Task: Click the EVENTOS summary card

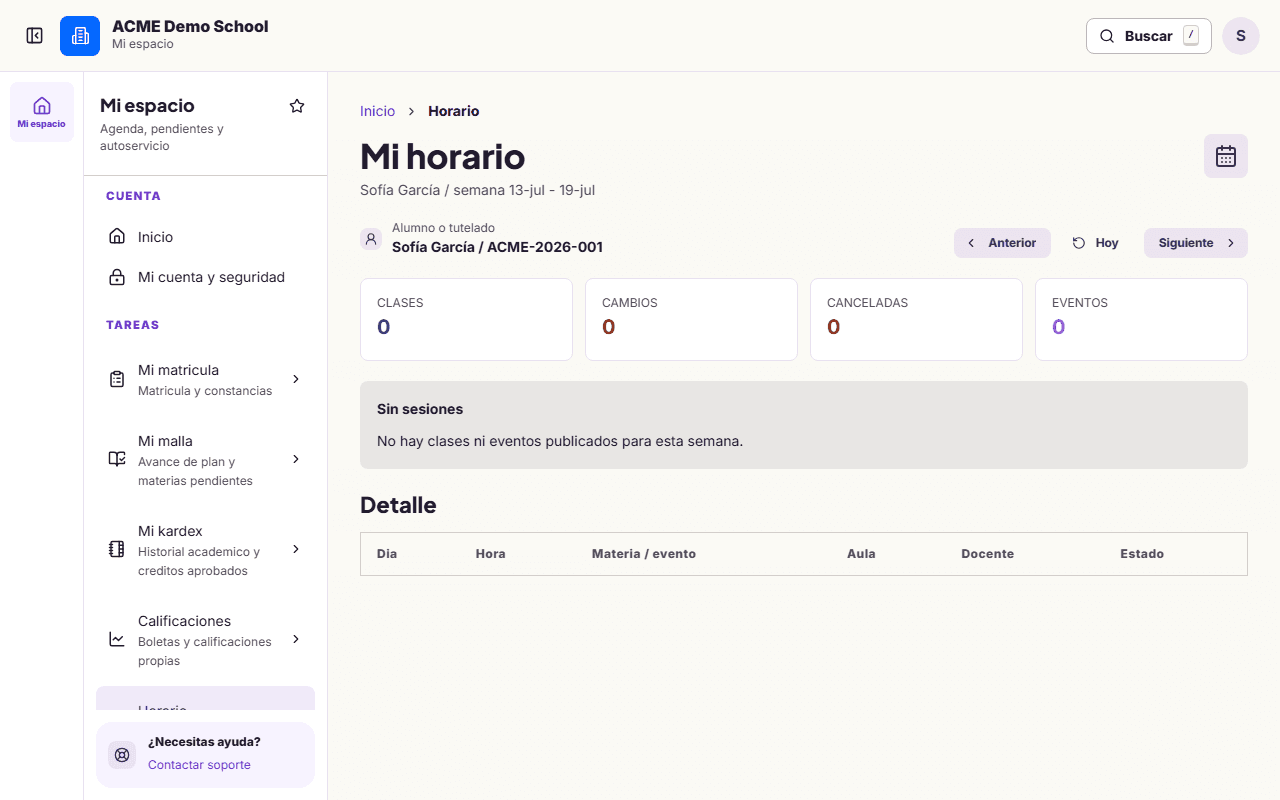Action: (1141, 319)
